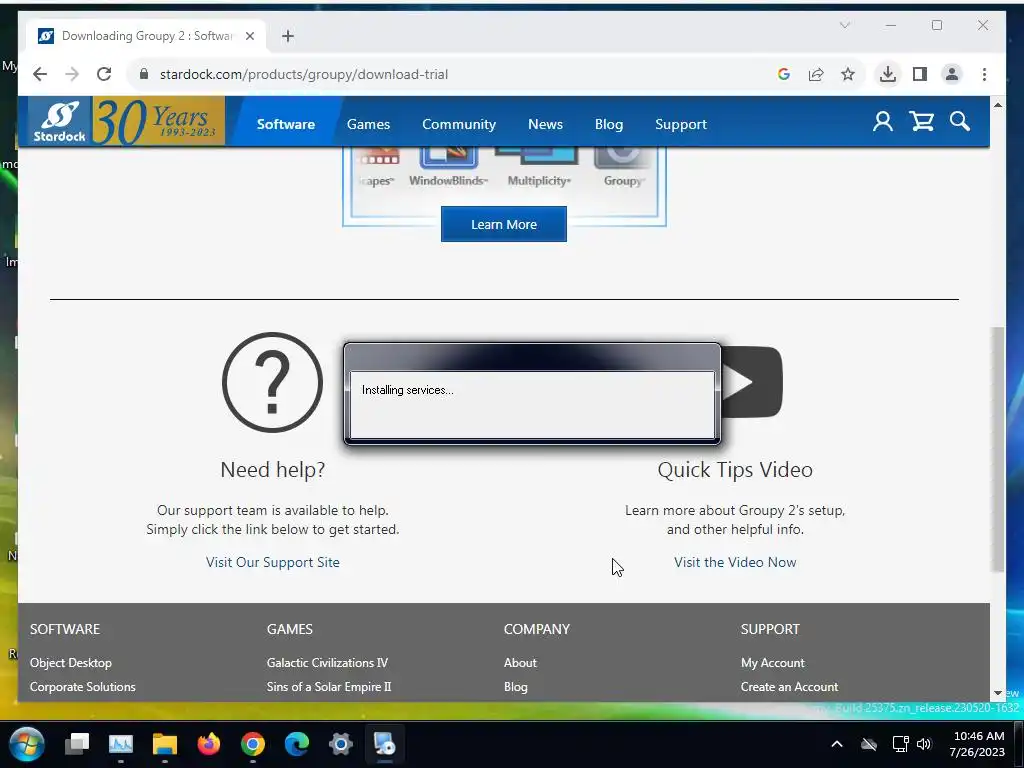Open the Chrome three-dot menu
1024x768 pixels.
pyautogui.click(x=984, y=74)
